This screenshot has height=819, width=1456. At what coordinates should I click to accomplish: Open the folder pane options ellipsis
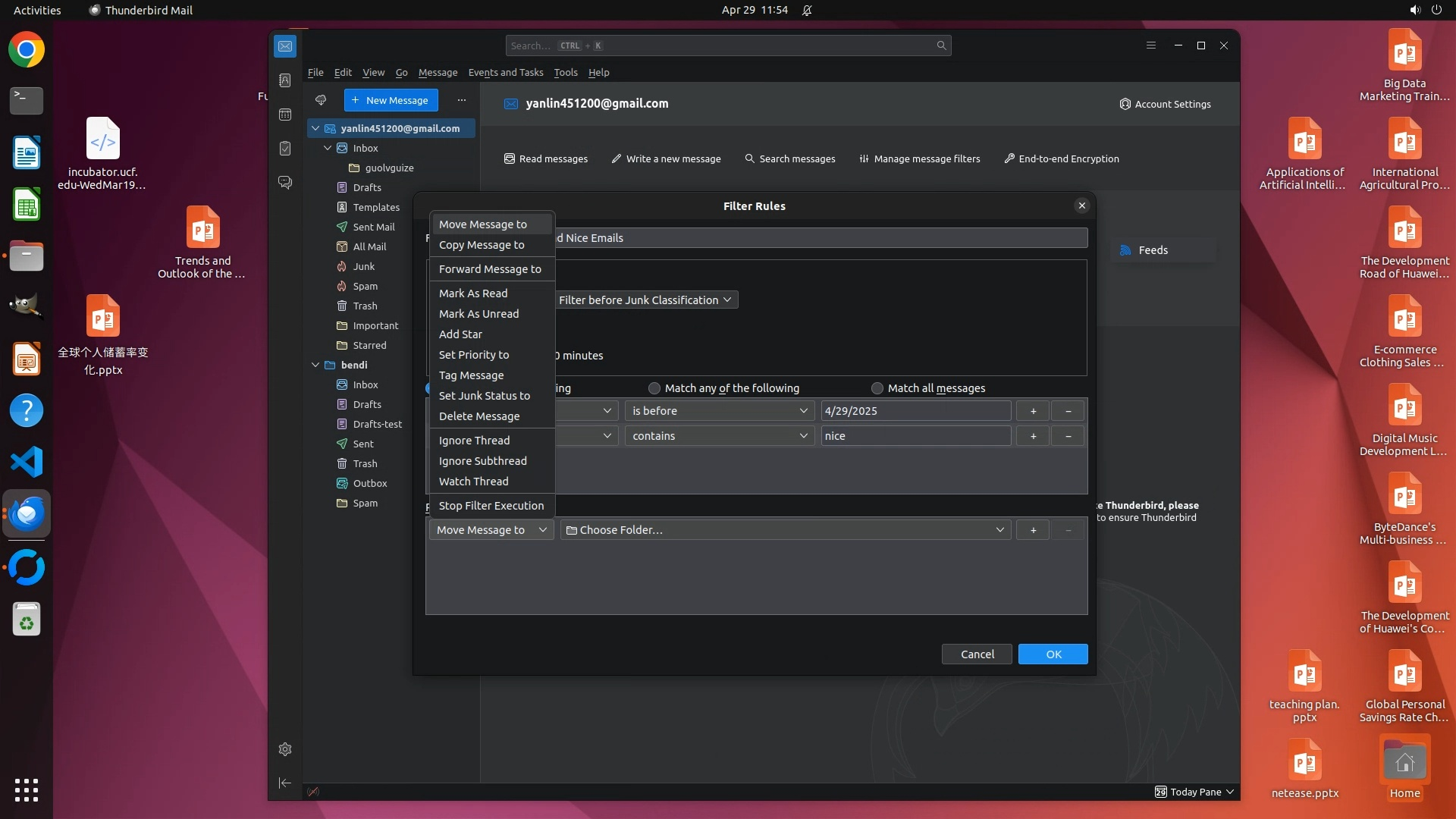tap(462, 100)
